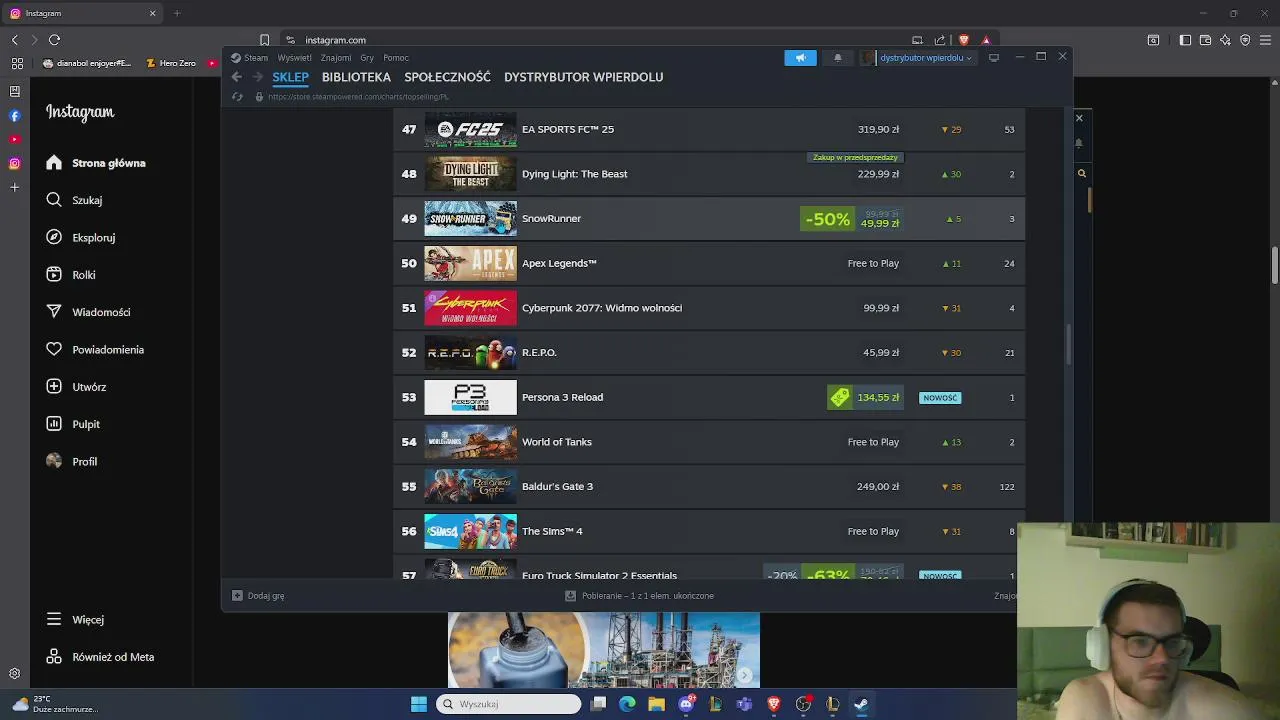Open Brave Leo AI sparkle icon
The height and width of the screenshot is (720, 1280).
[x=1225, y=40]
